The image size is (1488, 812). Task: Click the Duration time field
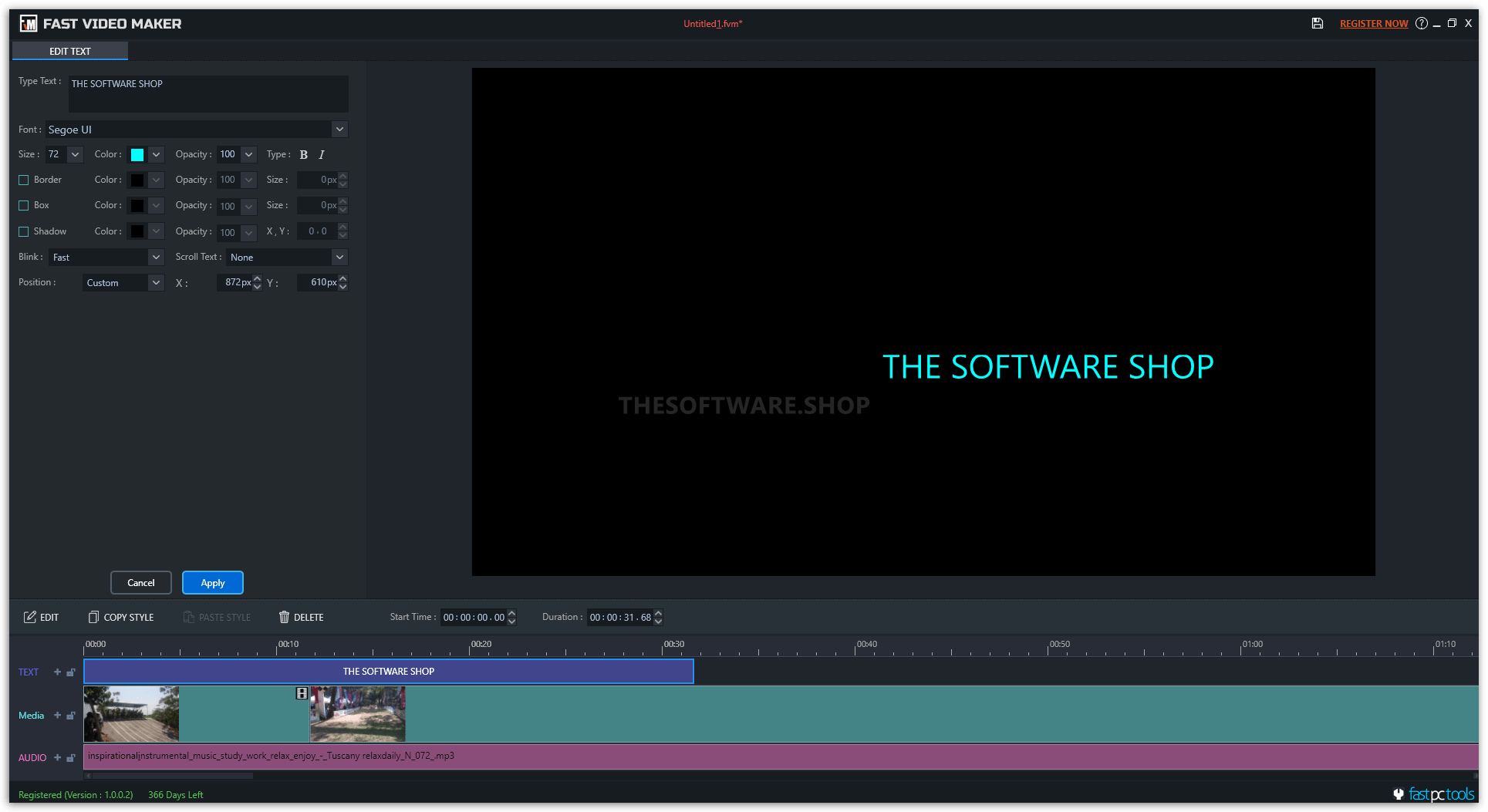pos(620,618)
